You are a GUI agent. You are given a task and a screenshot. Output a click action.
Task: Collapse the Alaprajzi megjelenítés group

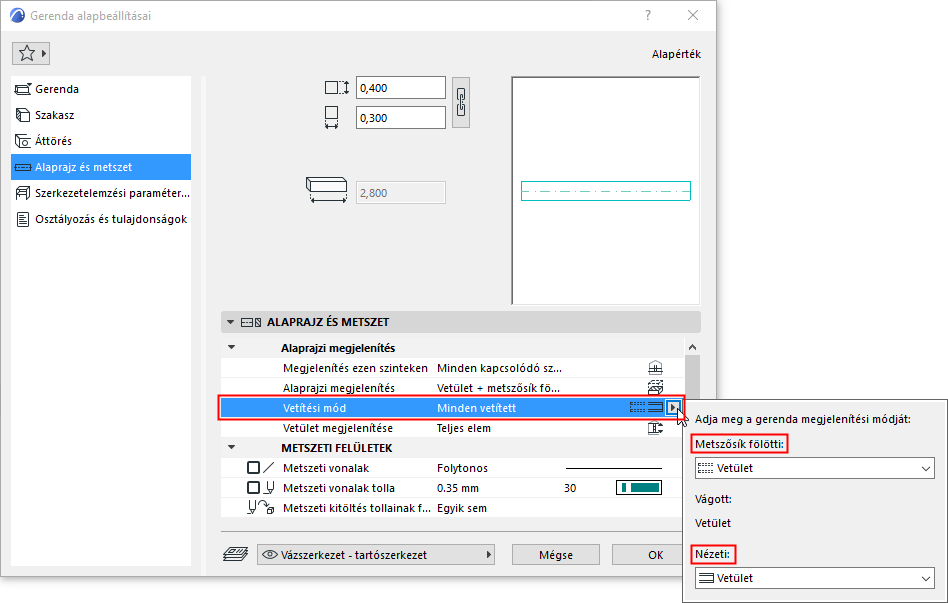[231, 348]
